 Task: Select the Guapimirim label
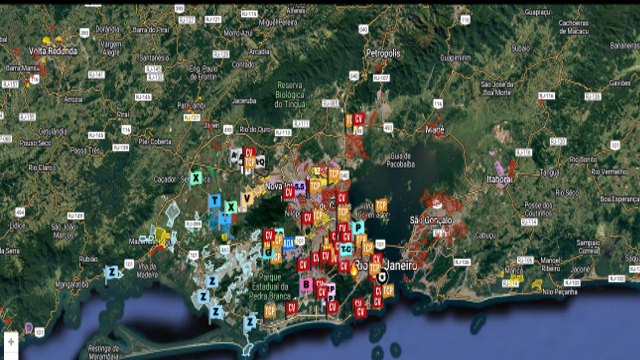pyautogui.click(x=456, y=58)
